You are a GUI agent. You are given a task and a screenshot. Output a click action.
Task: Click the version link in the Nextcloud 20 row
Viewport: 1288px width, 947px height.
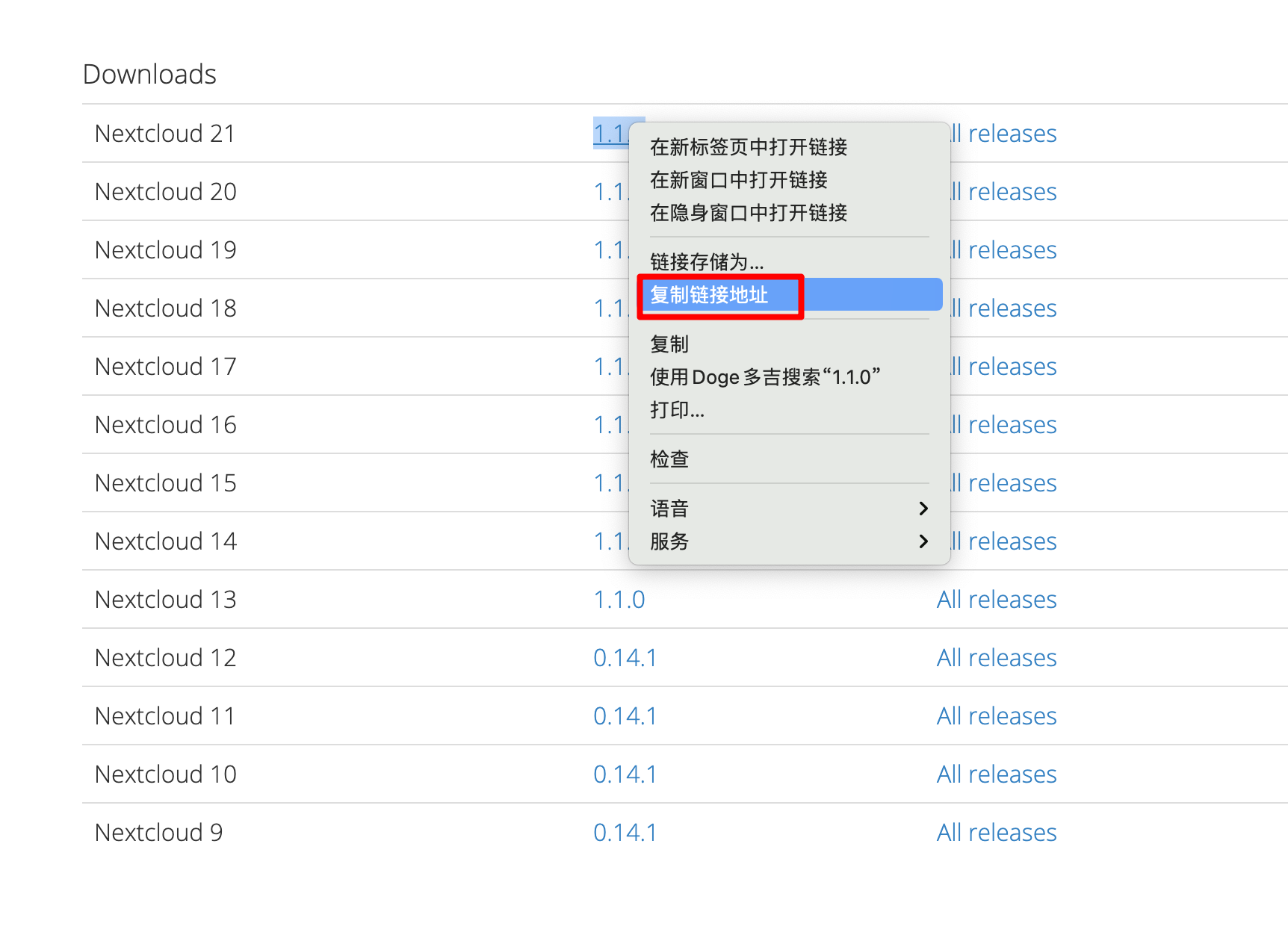[x=610, y=192]
